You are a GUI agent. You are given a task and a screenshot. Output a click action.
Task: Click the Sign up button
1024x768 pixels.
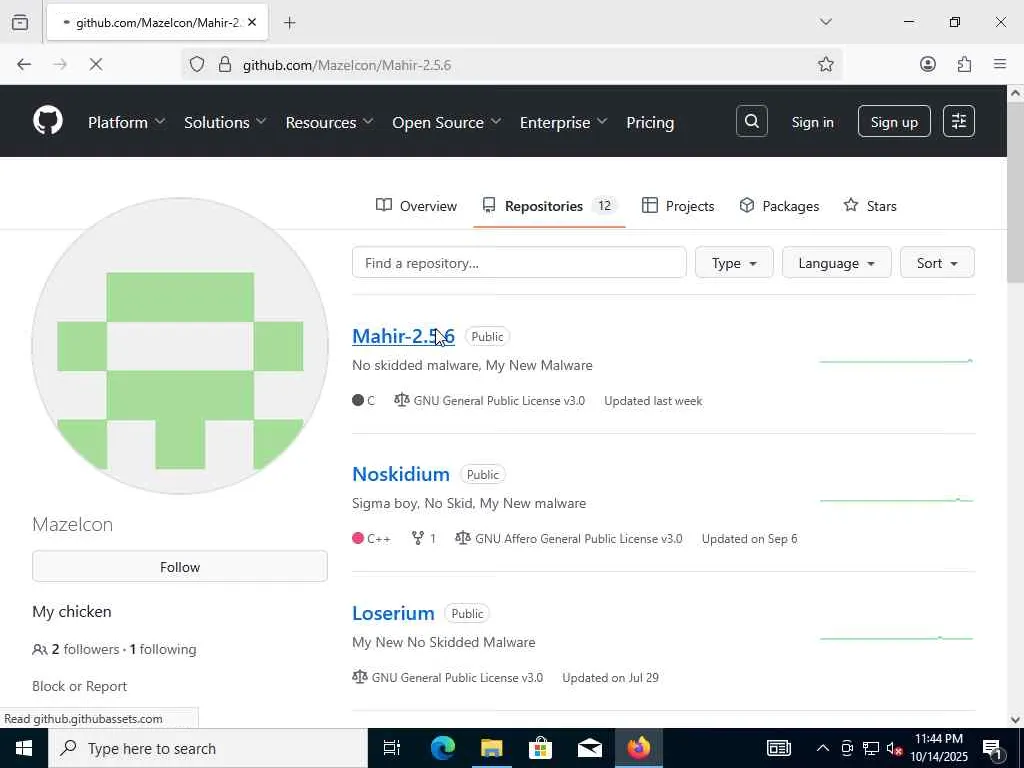[894, 121]
